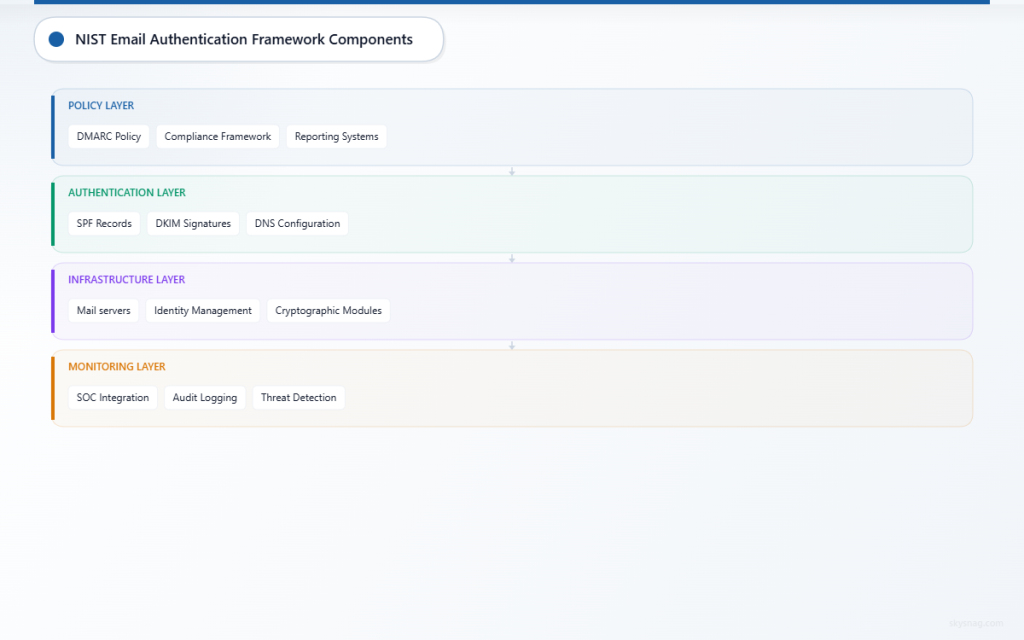Click the Cryptographic Modules component
Screen dimensions: 1024x640
coord(328,310)
